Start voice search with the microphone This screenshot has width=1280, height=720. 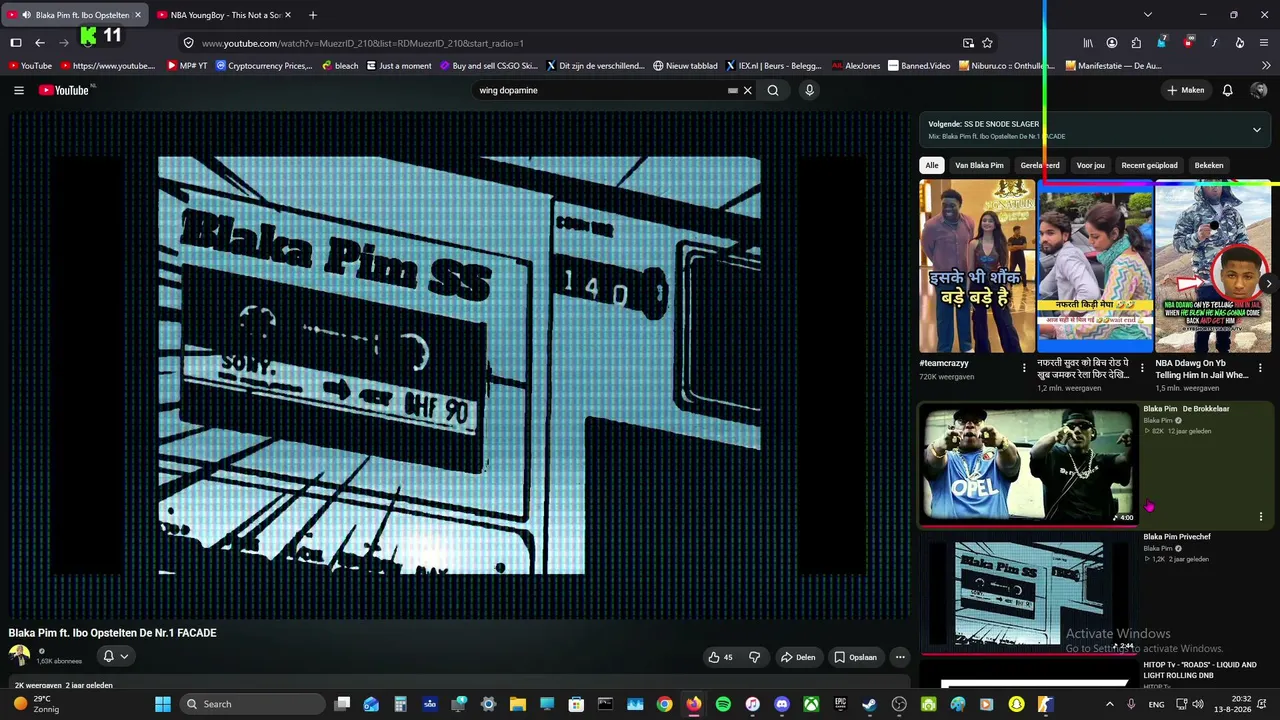810,90
